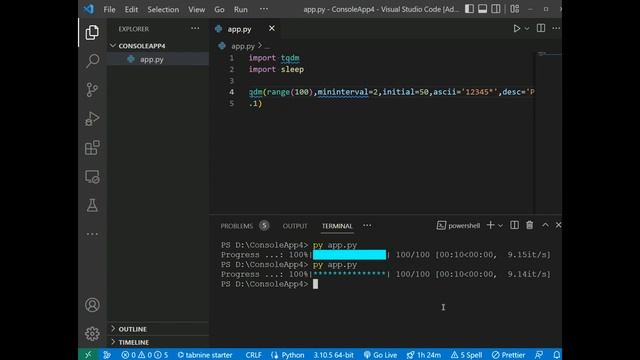Open the 5 Spell warnings item

[x=466, y=355]
